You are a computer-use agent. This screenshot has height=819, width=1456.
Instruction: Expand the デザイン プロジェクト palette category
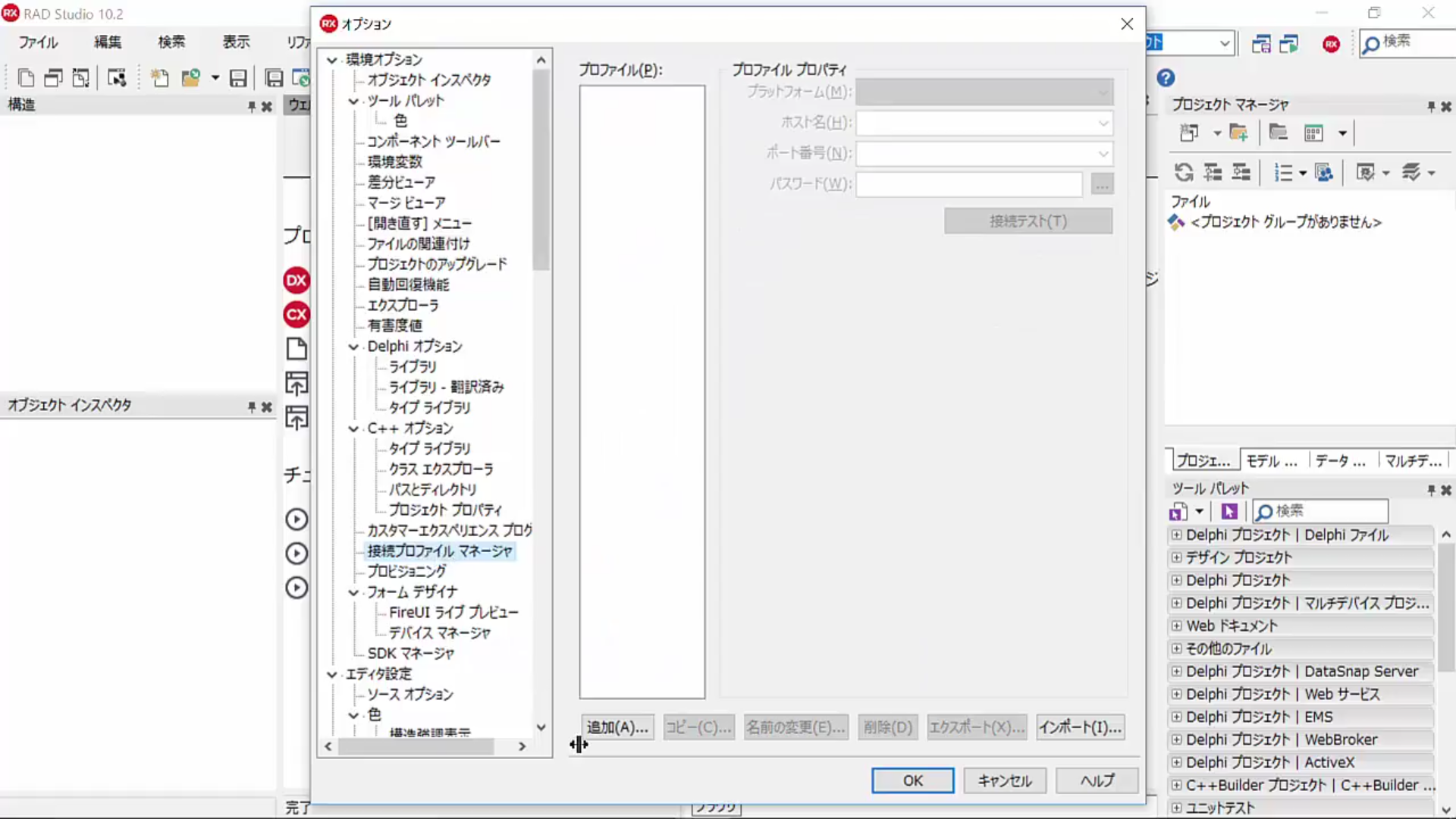click(1176, 557)
